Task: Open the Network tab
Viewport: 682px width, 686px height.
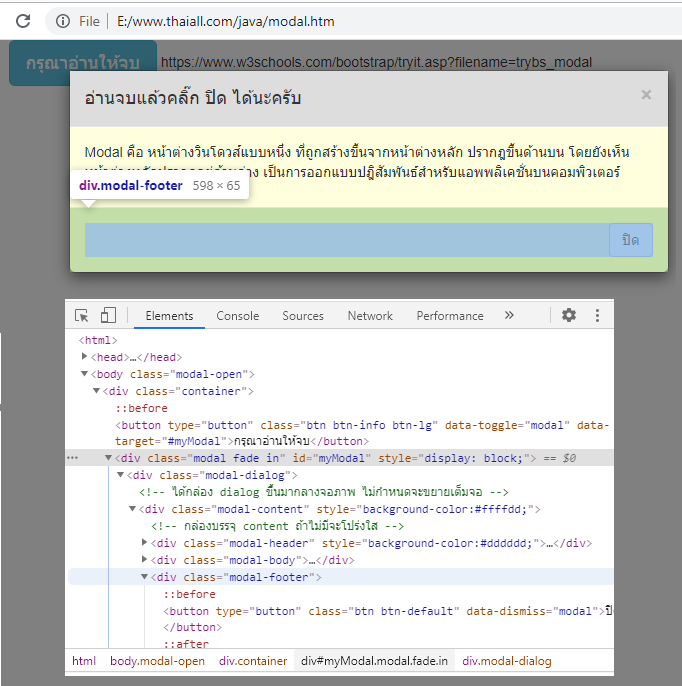Action: (370, 316)
